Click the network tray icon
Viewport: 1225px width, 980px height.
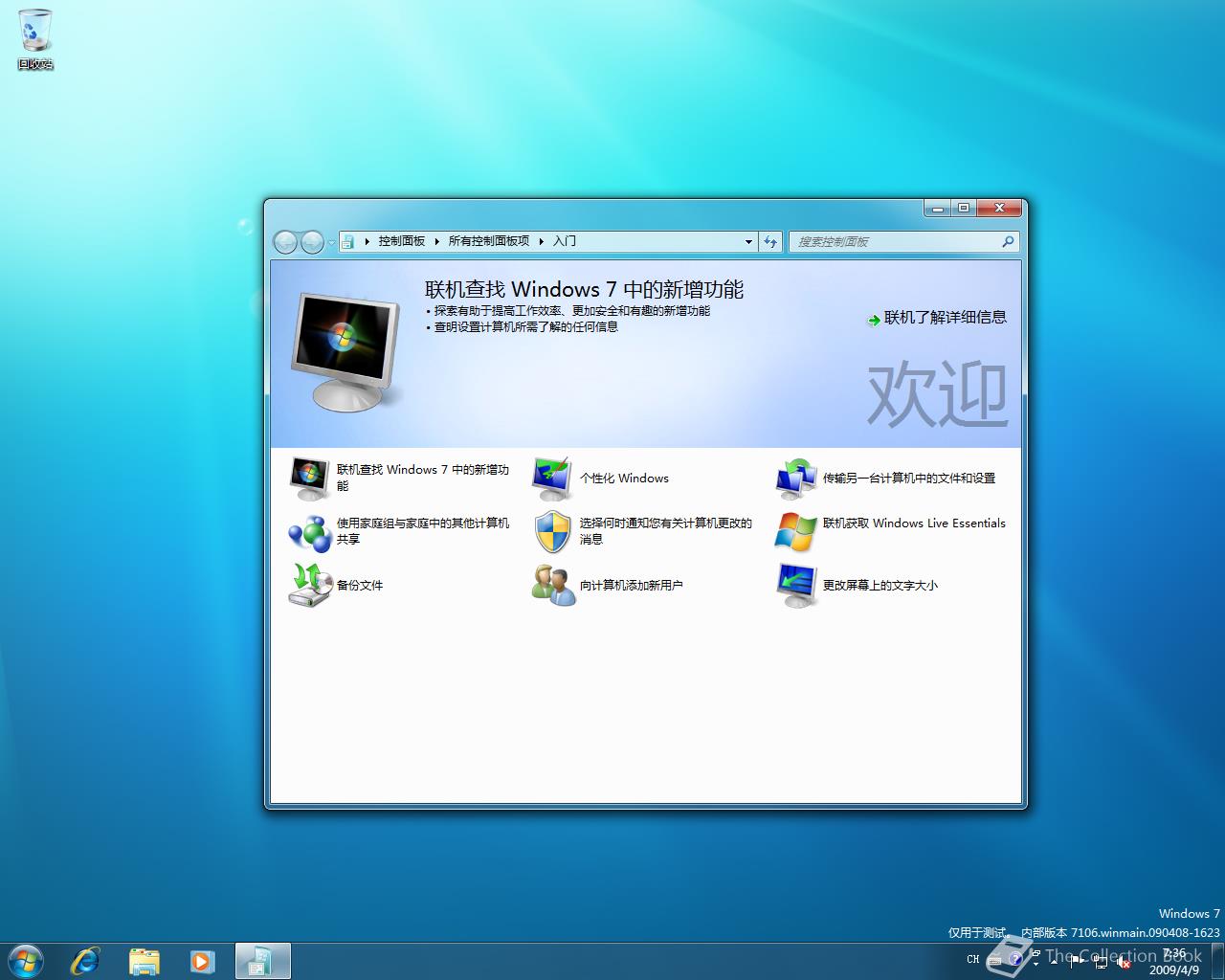1101,961
